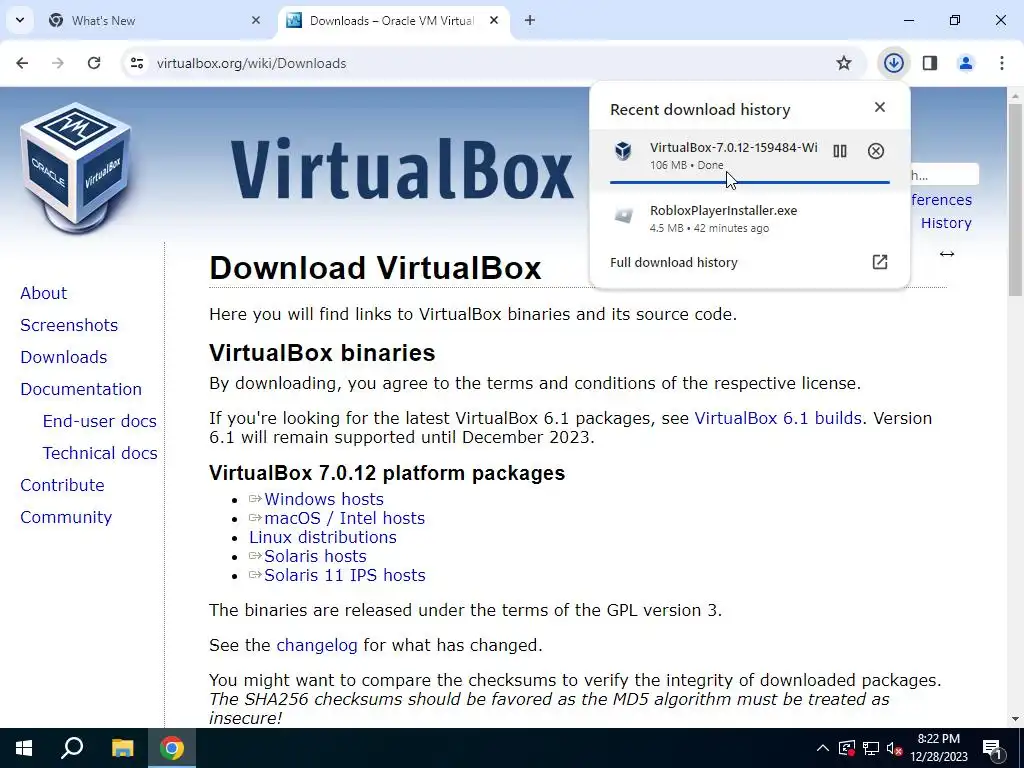
Task: Close the Recent download history popup
Action: pyautogui.click(x=880, y=107)
